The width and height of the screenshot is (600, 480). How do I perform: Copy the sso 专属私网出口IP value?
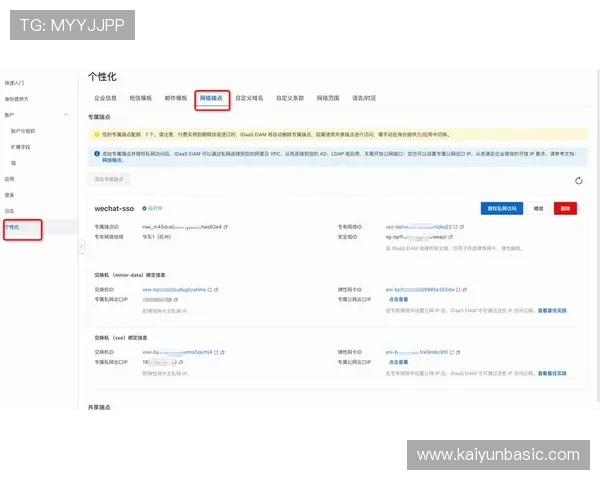click(x=181, y=362)
